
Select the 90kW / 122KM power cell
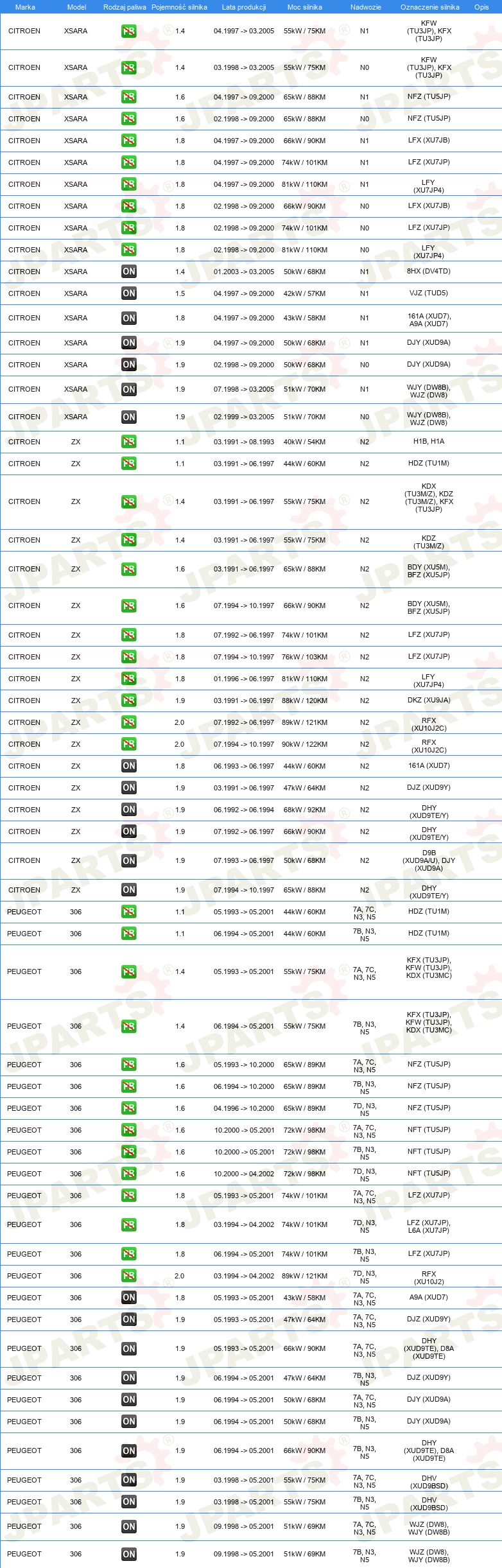coord(305,744)
